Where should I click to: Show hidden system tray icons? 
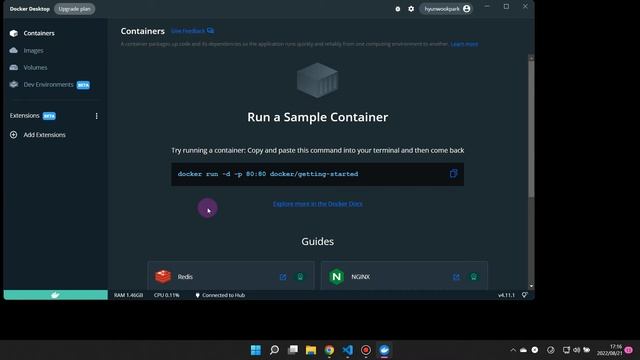coord(513,350)
